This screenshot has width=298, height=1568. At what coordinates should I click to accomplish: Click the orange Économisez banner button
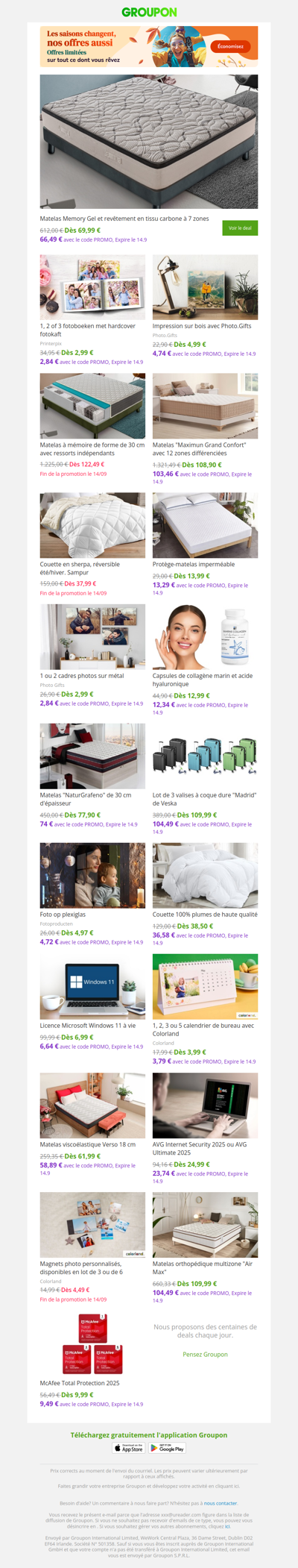[230, 46]
